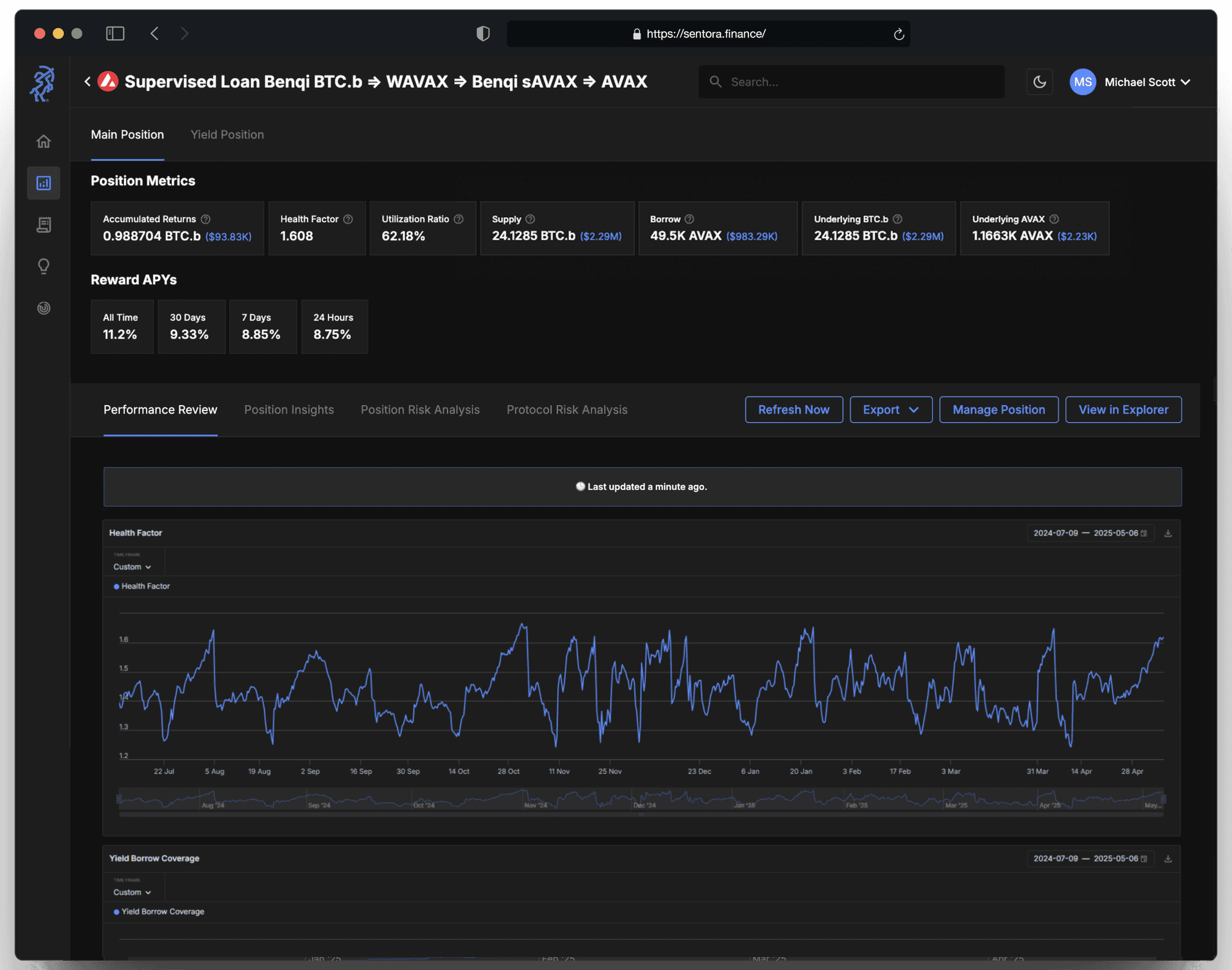
Task: Open the position in Explorer
Action: pos(1123,410)
